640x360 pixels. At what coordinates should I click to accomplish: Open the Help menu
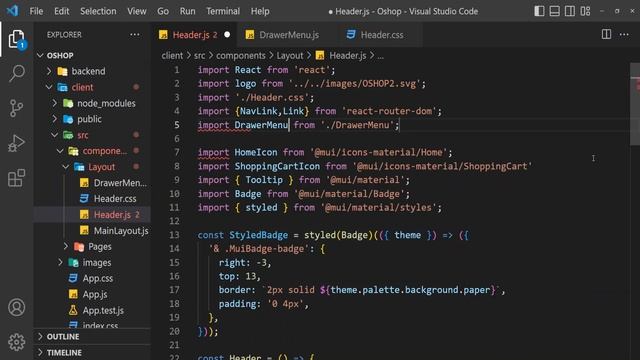(260, 11)
